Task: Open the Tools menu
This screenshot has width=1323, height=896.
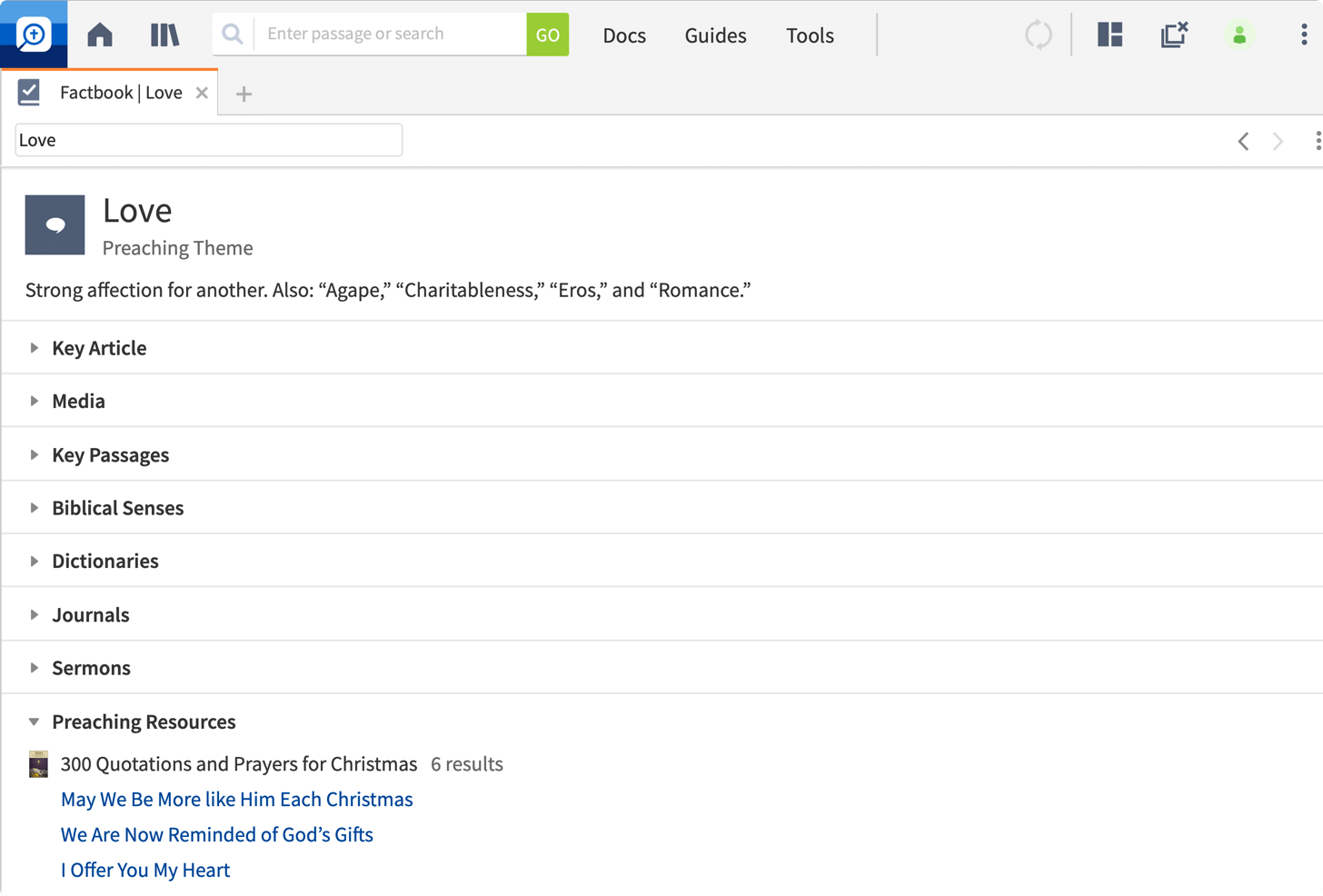Action: pyautogui.click(x=810, y=35)
